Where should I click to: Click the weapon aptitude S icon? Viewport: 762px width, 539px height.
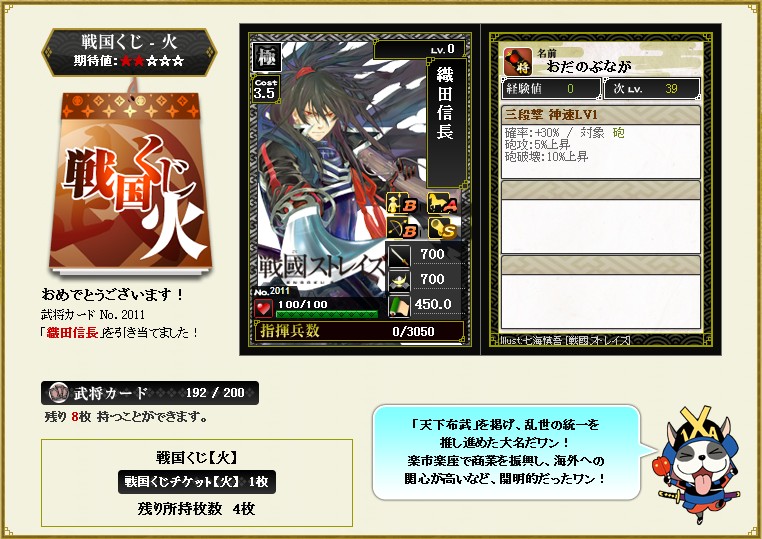pos(442,228)
